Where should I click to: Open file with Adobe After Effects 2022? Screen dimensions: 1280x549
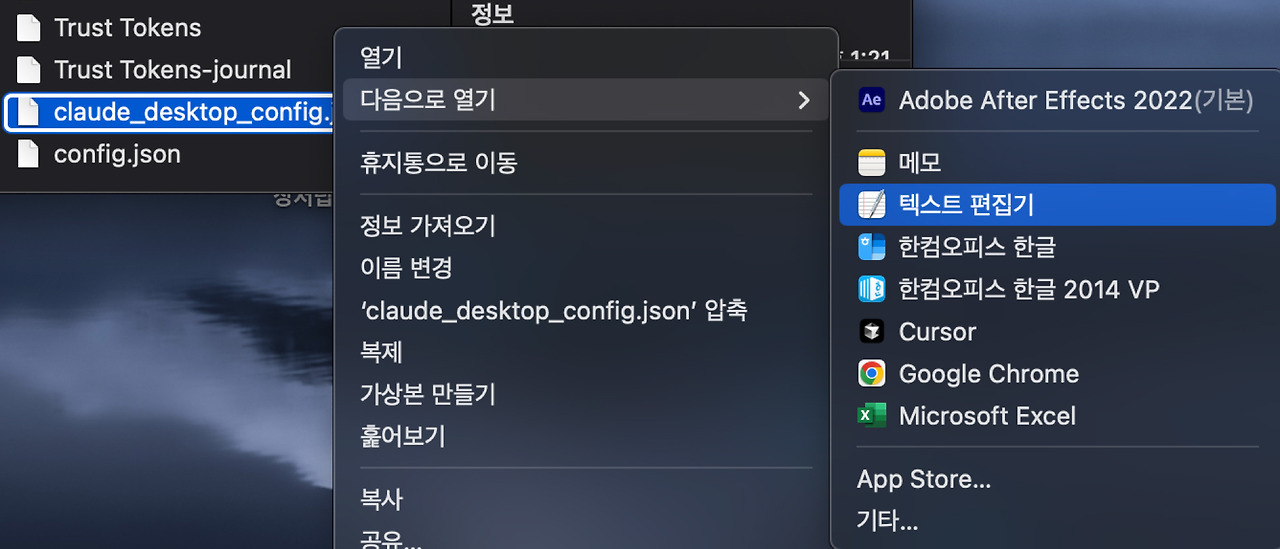pyautogui.click(x=1058, y=100)
